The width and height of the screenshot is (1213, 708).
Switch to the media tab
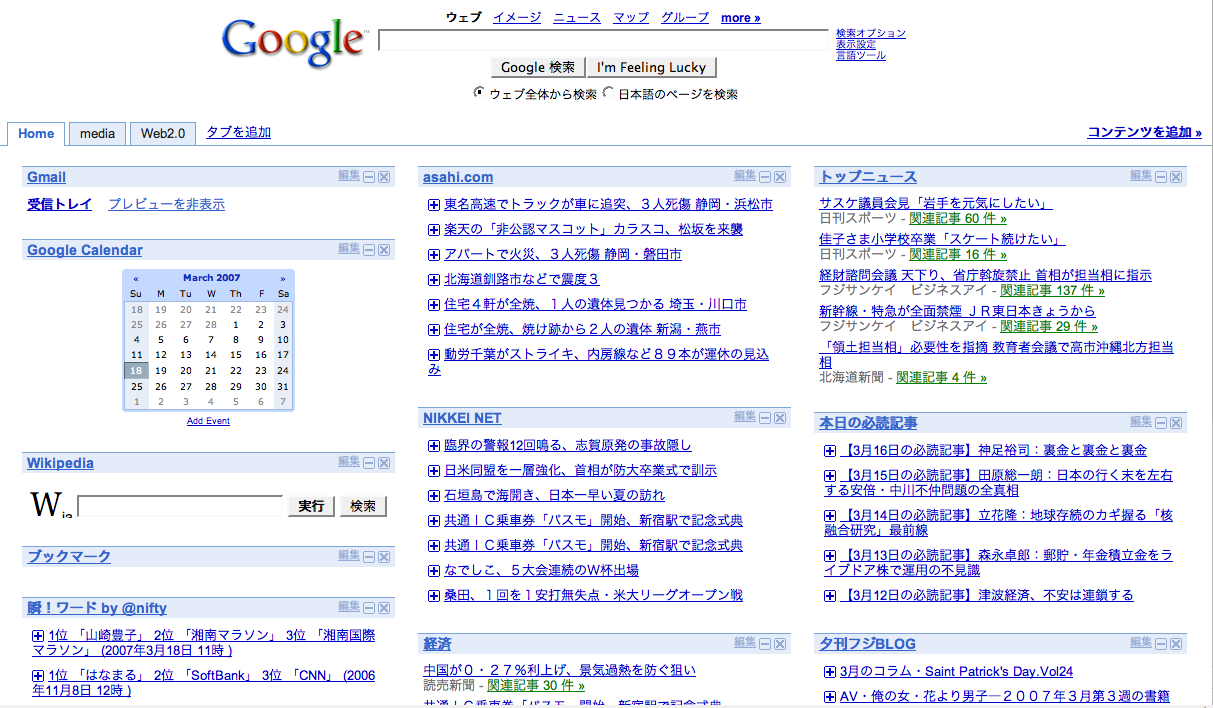pos(98,134)
